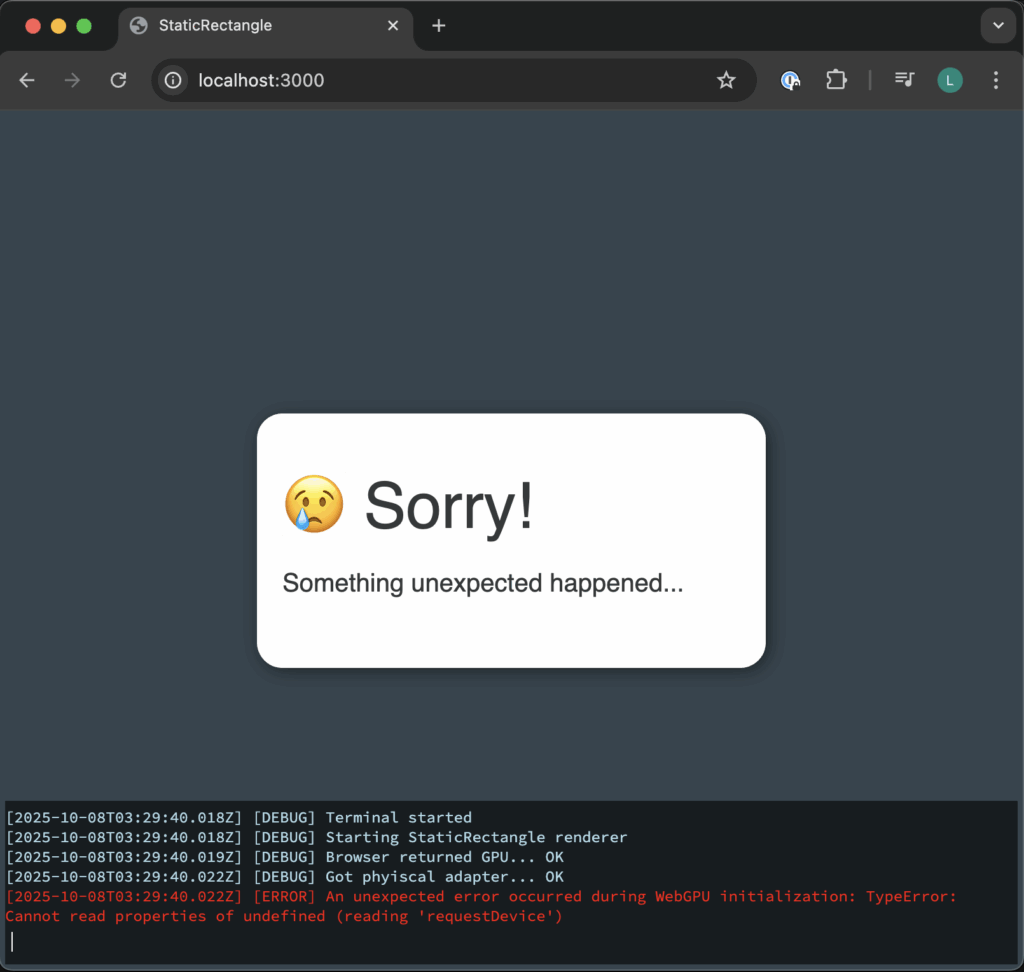Open the profile avatar labeled L
This screenshot has height=972, width=1024.
click(x=949, y=80)
